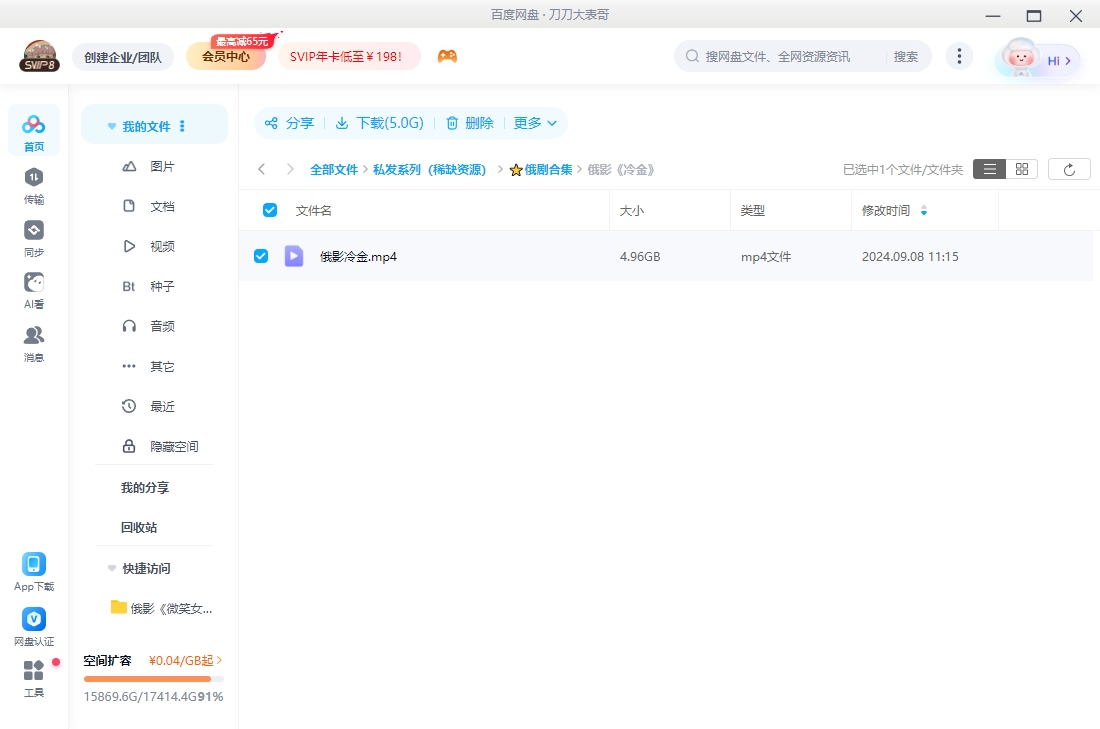Toggle the select-all checkbox in header

269,209
